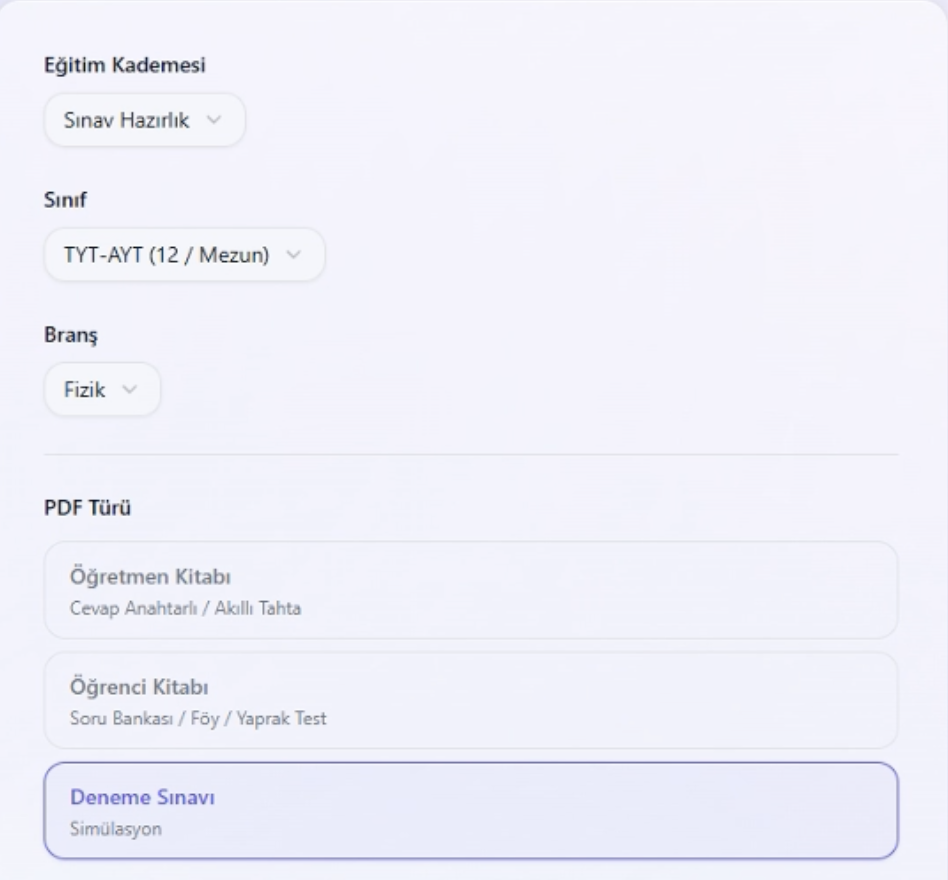
Task: Expand the TYT-AYT (12 / Mezun) class dropdown
Action: click(x=184, y=254)
